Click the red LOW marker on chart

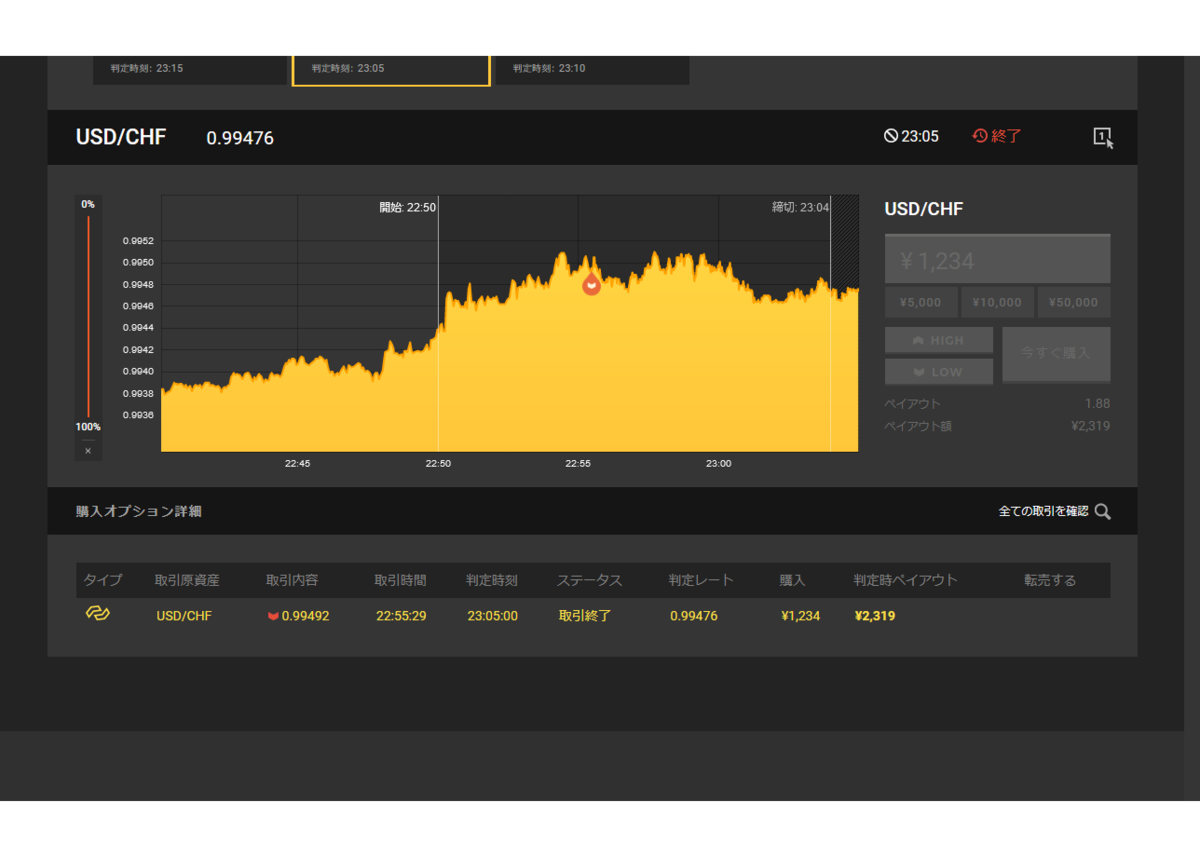coord(591,284)
